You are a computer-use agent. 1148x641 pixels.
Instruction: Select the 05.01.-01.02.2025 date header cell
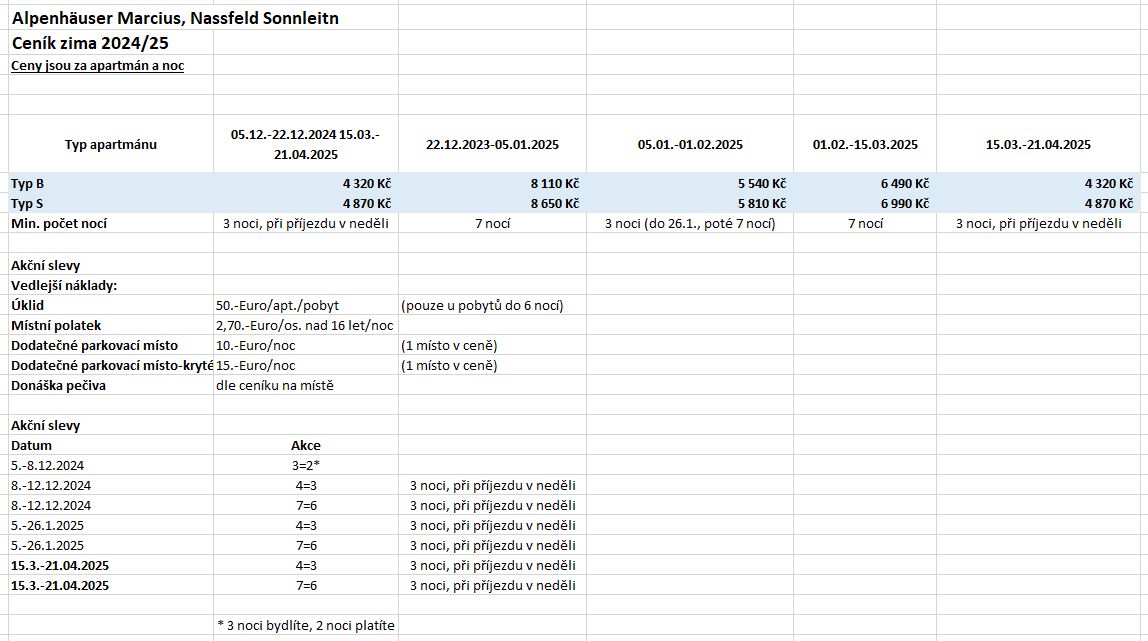point(690,144)
